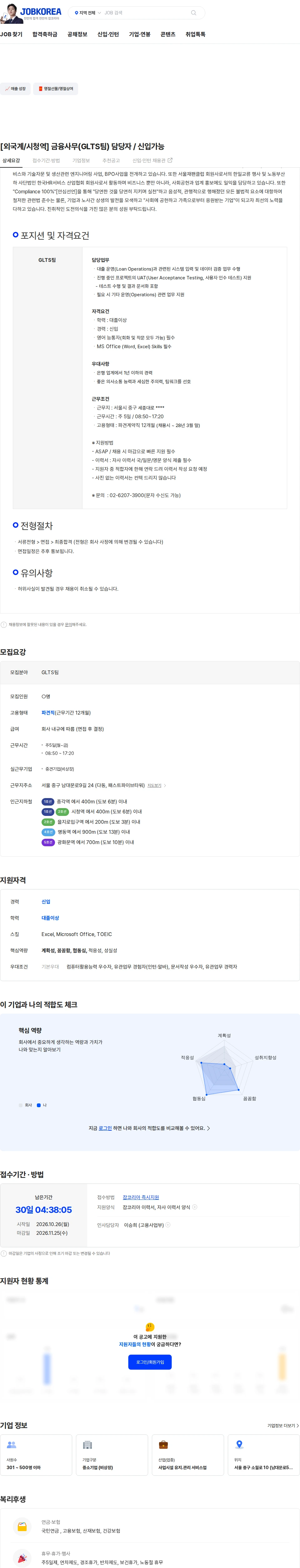Screen dimensions: 300x1568
Task: Click the 위치 map pin icon
Action: [x=239, y=1444]
